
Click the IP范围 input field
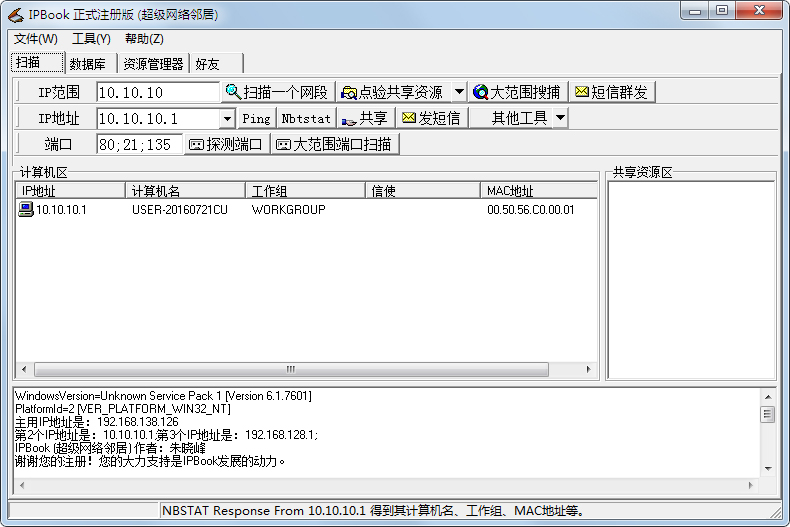(157, 92)
